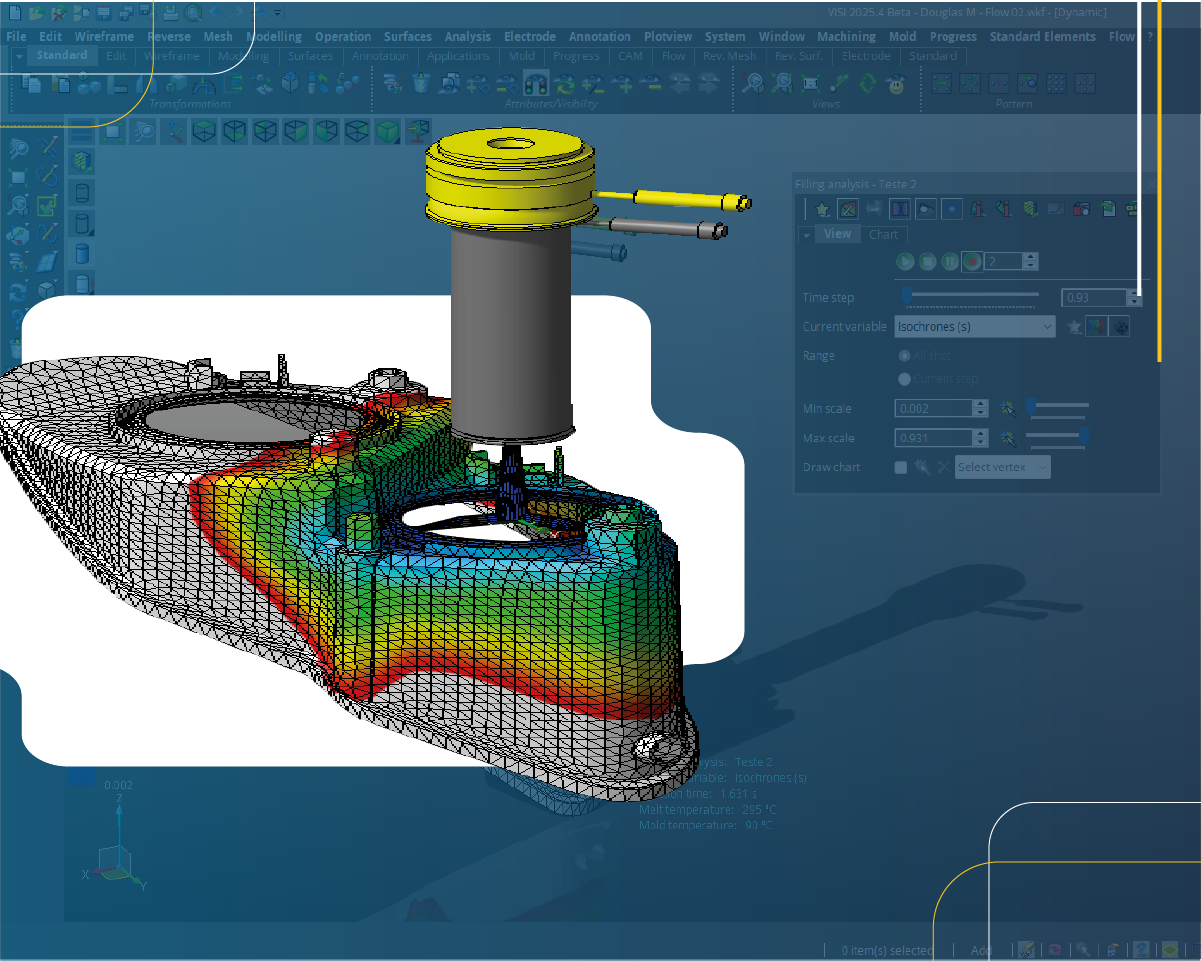
Task: Click the red record animation button
Action: [971, 262]
